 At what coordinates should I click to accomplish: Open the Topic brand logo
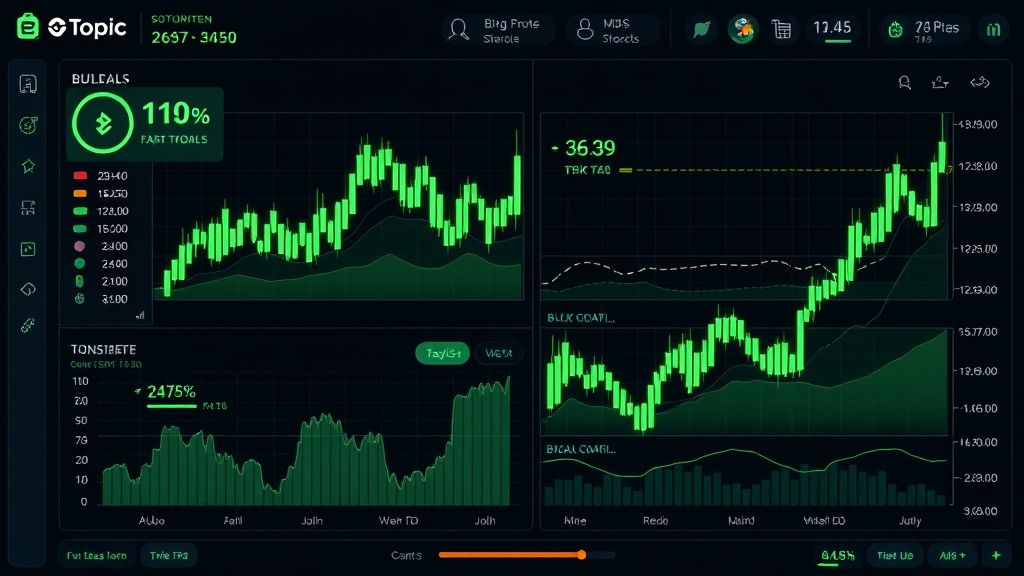click(87, 27)
